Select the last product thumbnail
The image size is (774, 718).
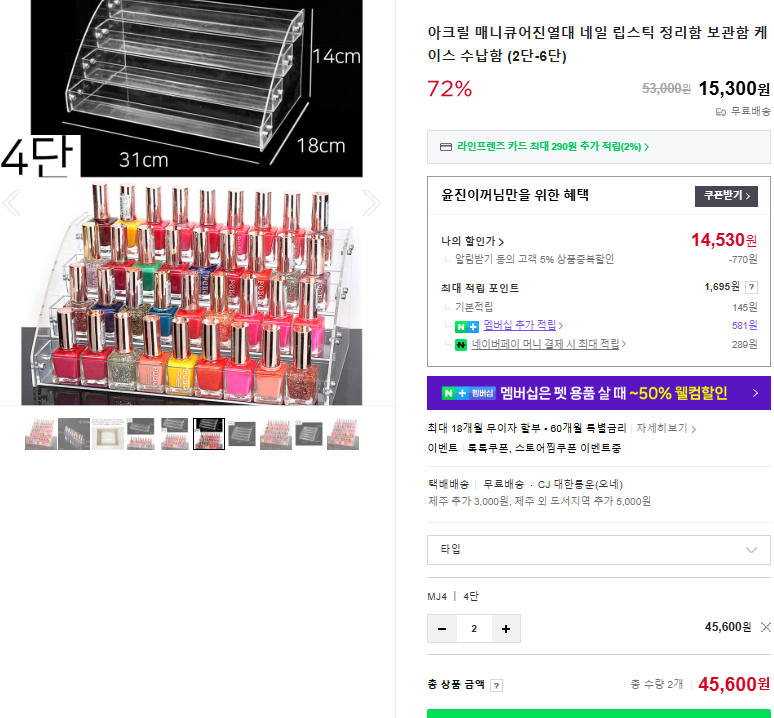(343, 434)
